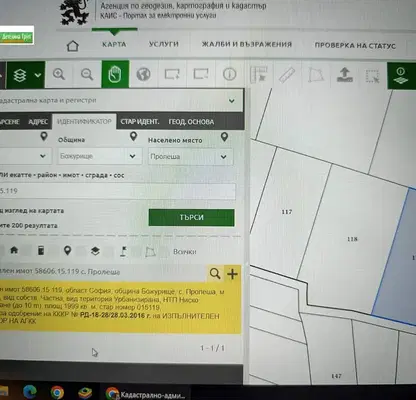Image resolution: width=416 pixels, height=400 pixels.
Task: Filter results by the layers icon
Action: [x=95, y=251]
